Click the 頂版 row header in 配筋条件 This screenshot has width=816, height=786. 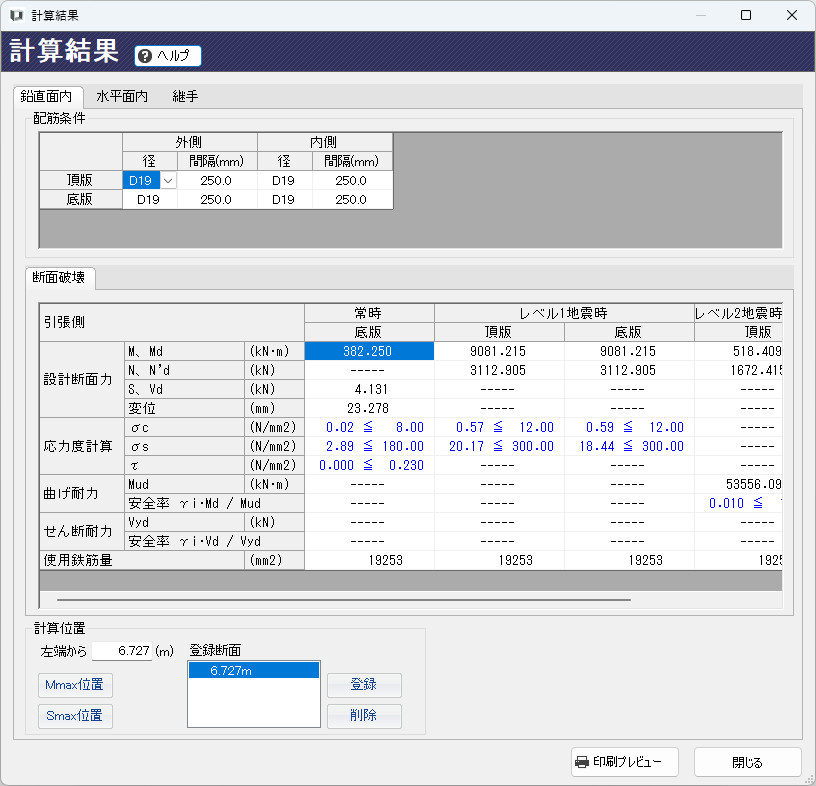81,180
